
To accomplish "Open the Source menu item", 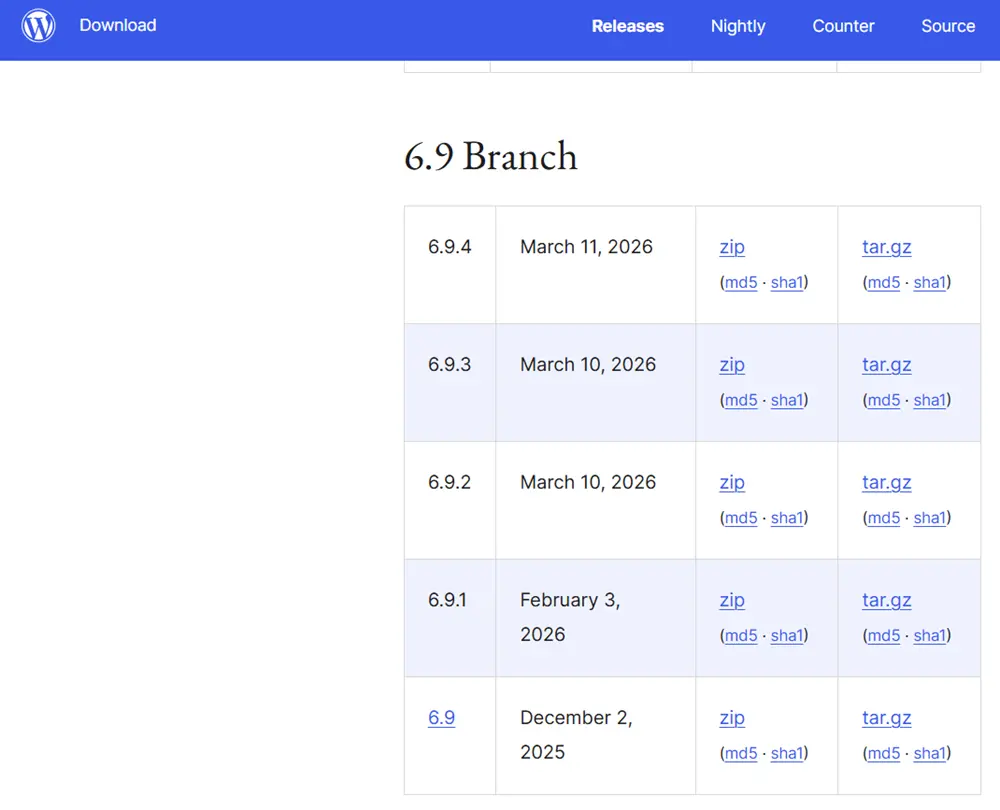I will (948, 26).
